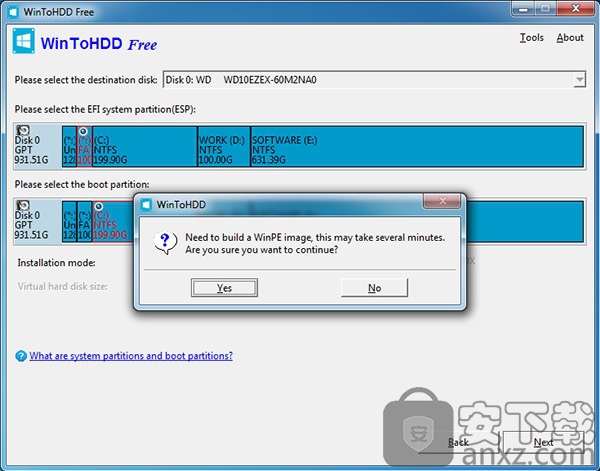Close the WinToHDD Free main window

(x=576, y=9)
